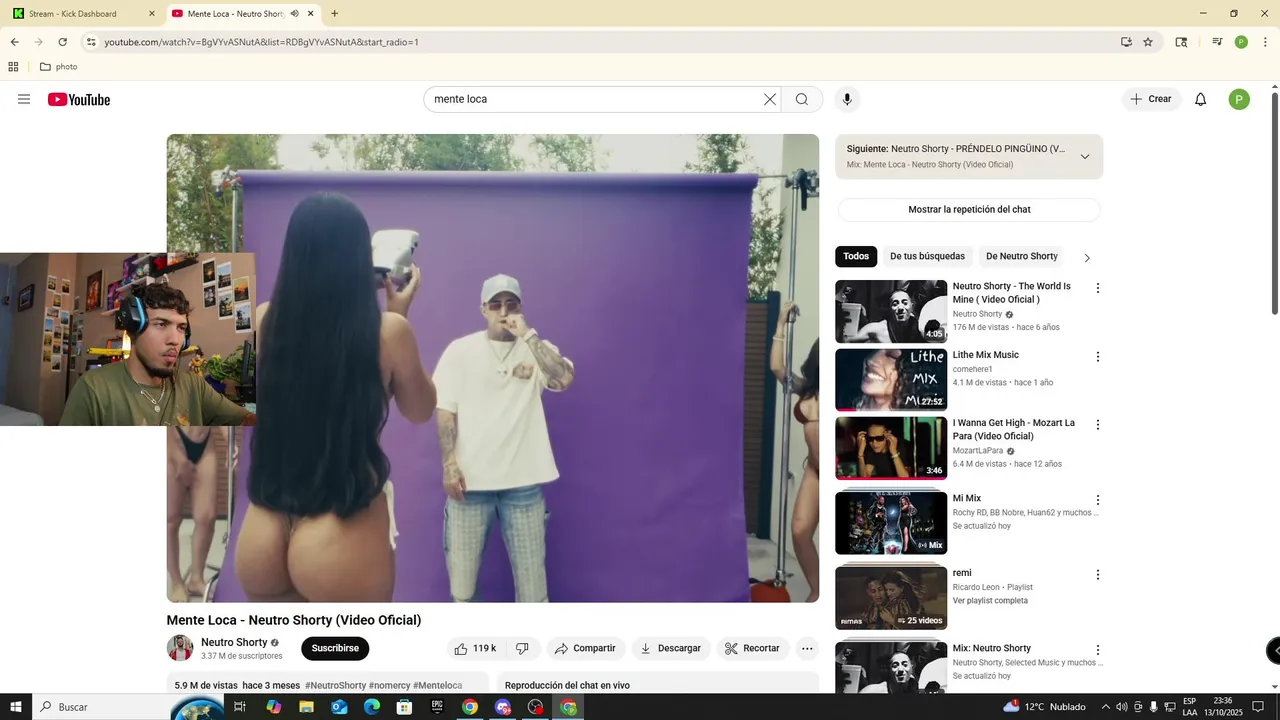Go back with Chrome back arrow
The height and width of the screenshot is (720, 1280).
click(15, 42)
